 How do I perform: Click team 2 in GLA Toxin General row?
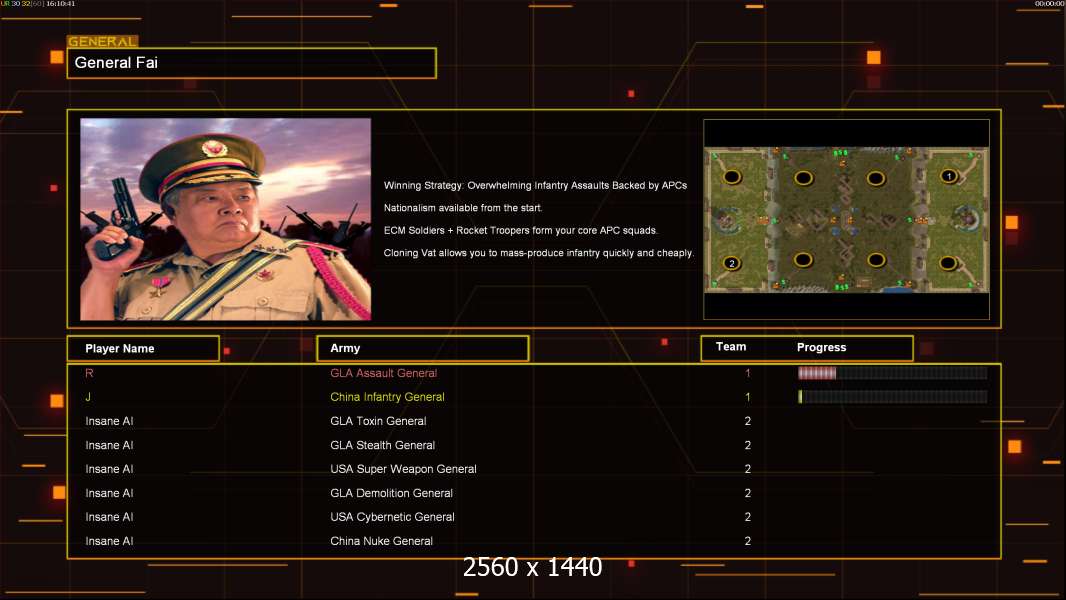tap(748, 421)
